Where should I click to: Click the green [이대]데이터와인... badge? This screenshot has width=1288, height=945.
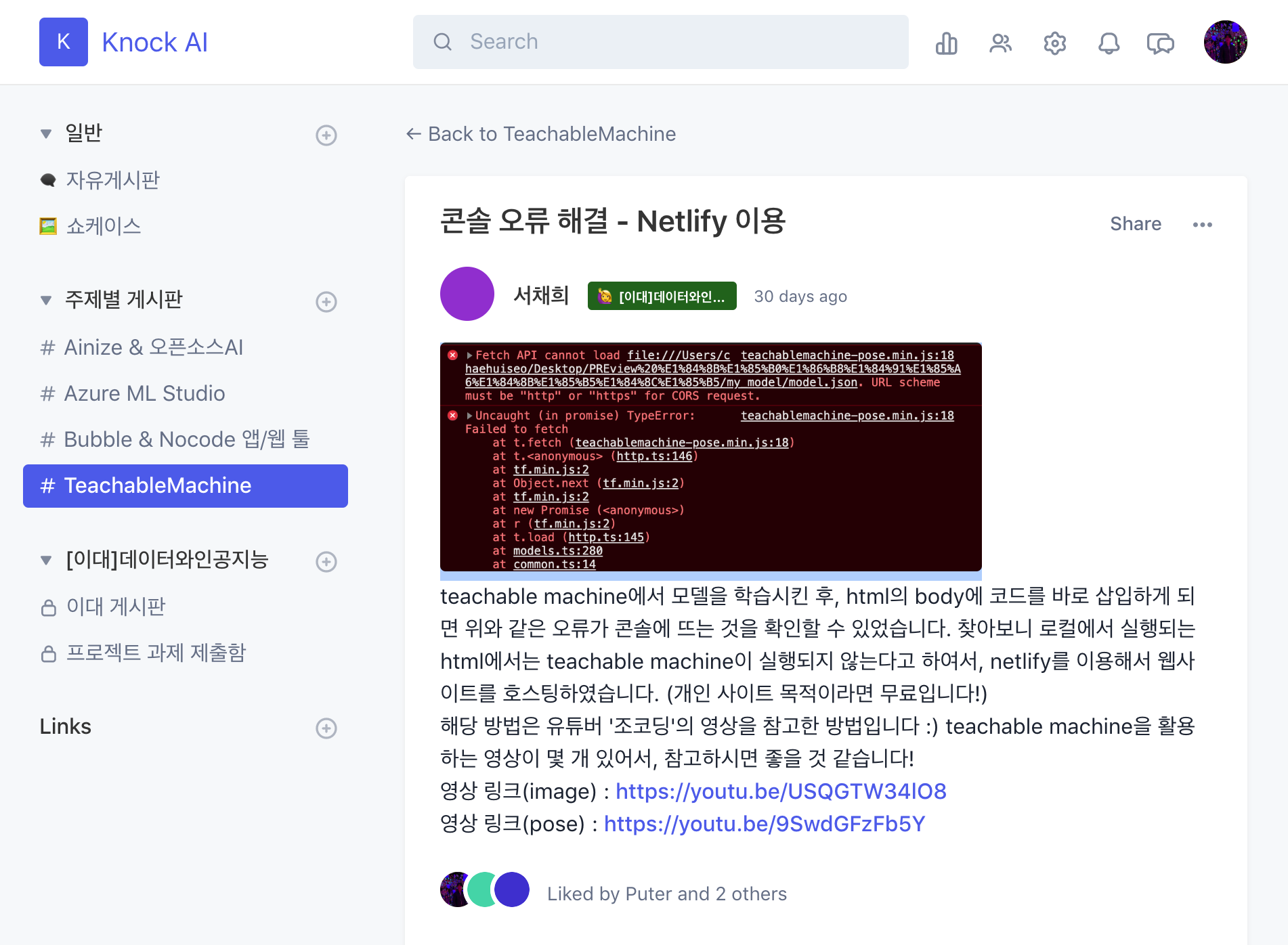click(662, 296)
